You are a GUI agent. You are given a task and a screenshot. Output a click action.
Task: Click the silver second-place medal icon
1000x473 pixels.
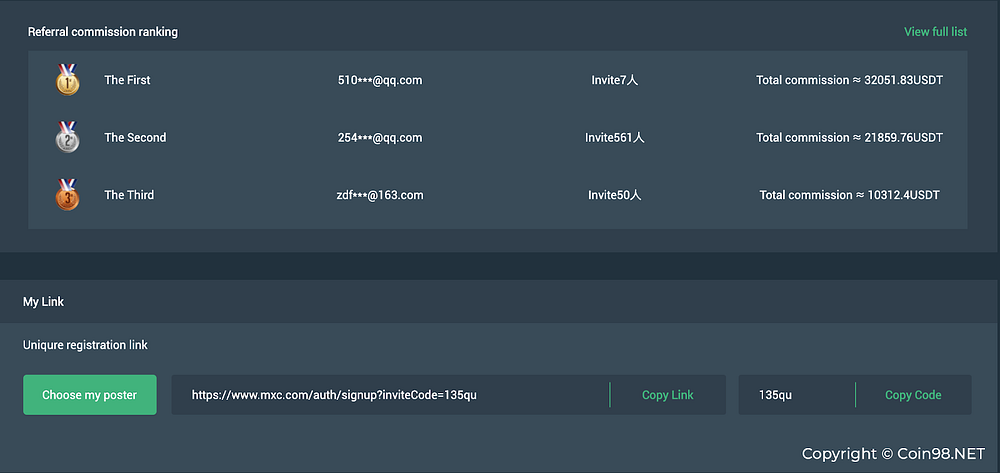[x=67, y=138]
